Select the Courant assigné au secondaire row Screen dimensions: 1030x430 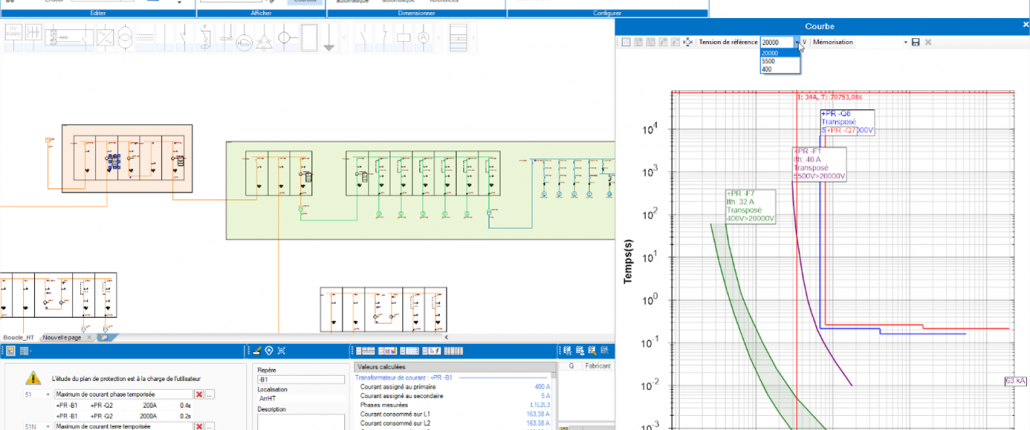tap(455, 396)
